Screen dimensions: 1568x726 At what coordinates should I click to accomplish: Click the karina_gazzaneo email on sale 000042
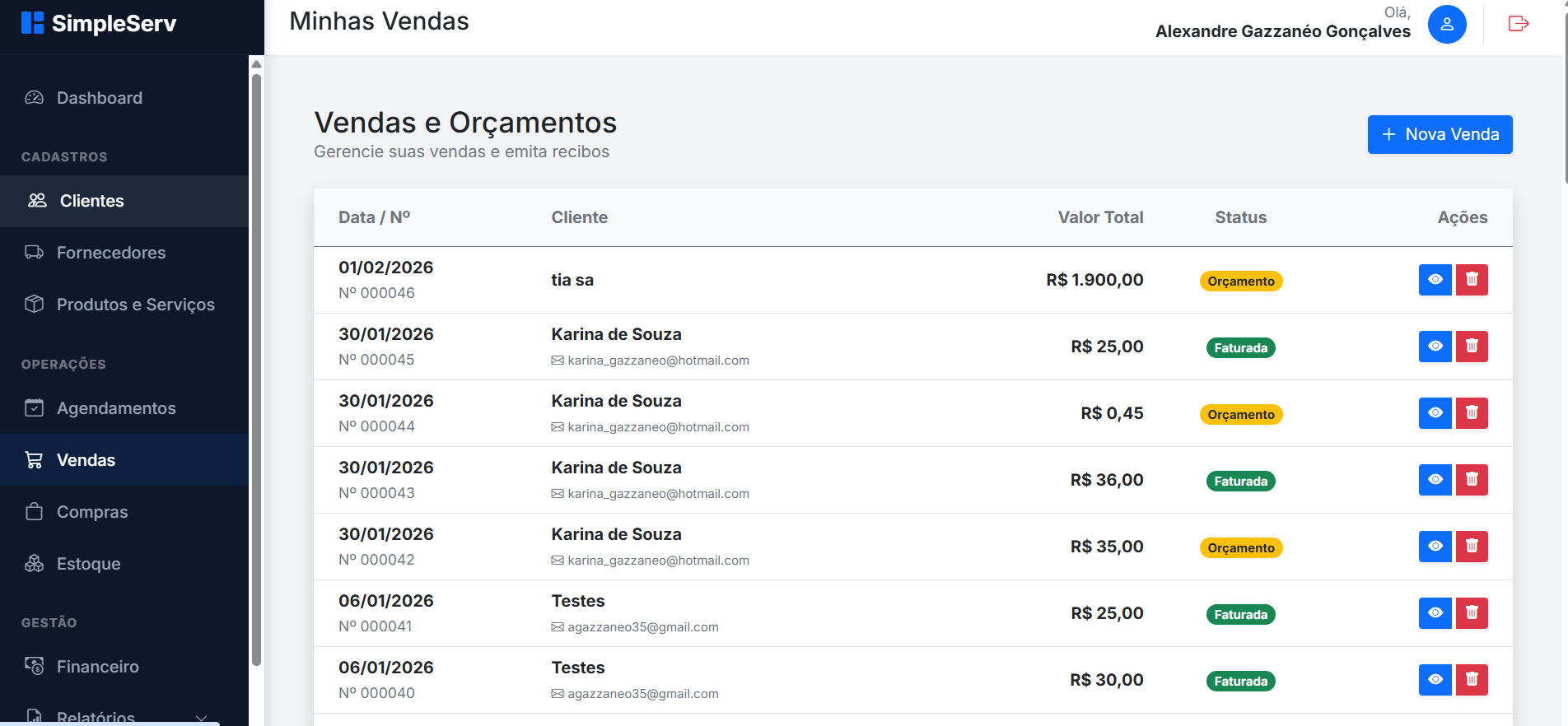tap(657, 561)
